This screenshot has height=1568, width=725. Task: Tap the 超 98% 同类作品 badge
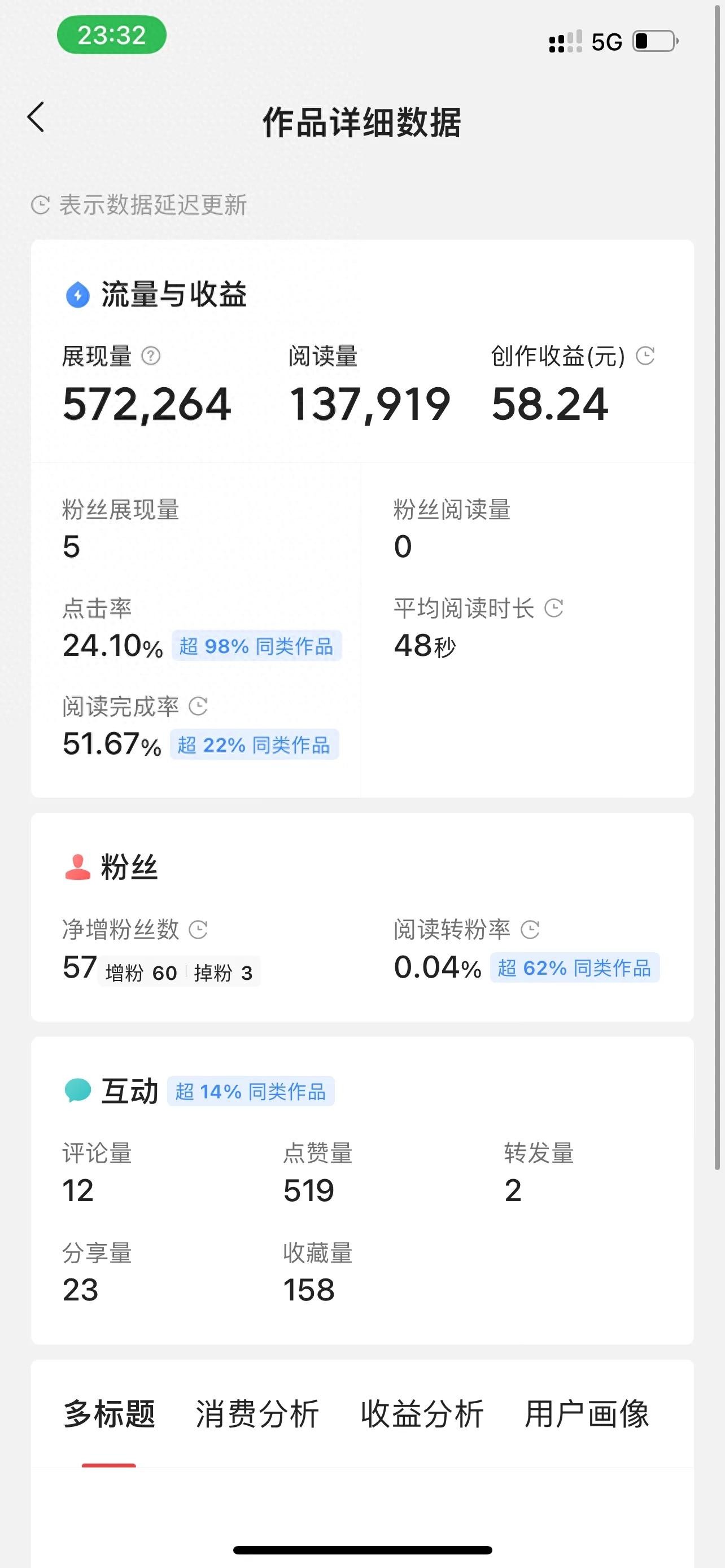tap(256, 646)
